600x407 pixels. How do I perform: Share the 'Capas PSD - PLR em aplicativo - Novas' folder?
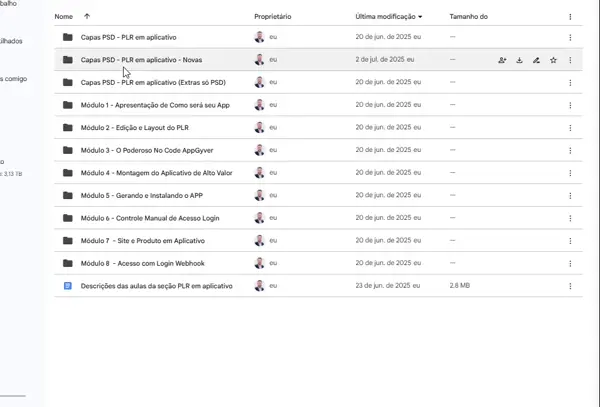[502, 60]
